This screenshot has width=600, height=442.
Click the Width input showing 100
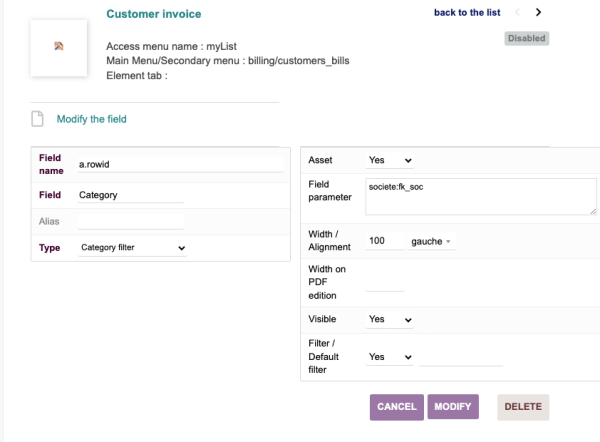(x=385, y=241)
